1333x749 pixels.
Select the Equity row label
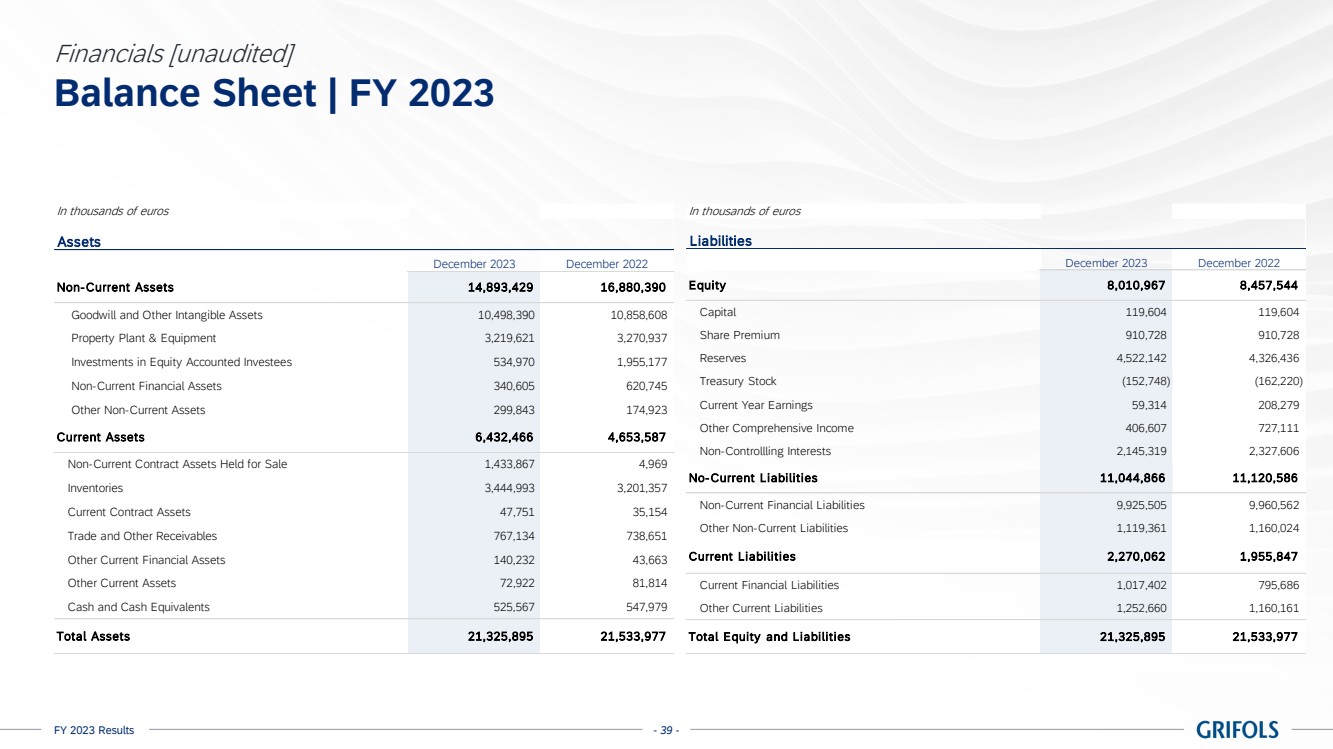click(x=707, y=286)
